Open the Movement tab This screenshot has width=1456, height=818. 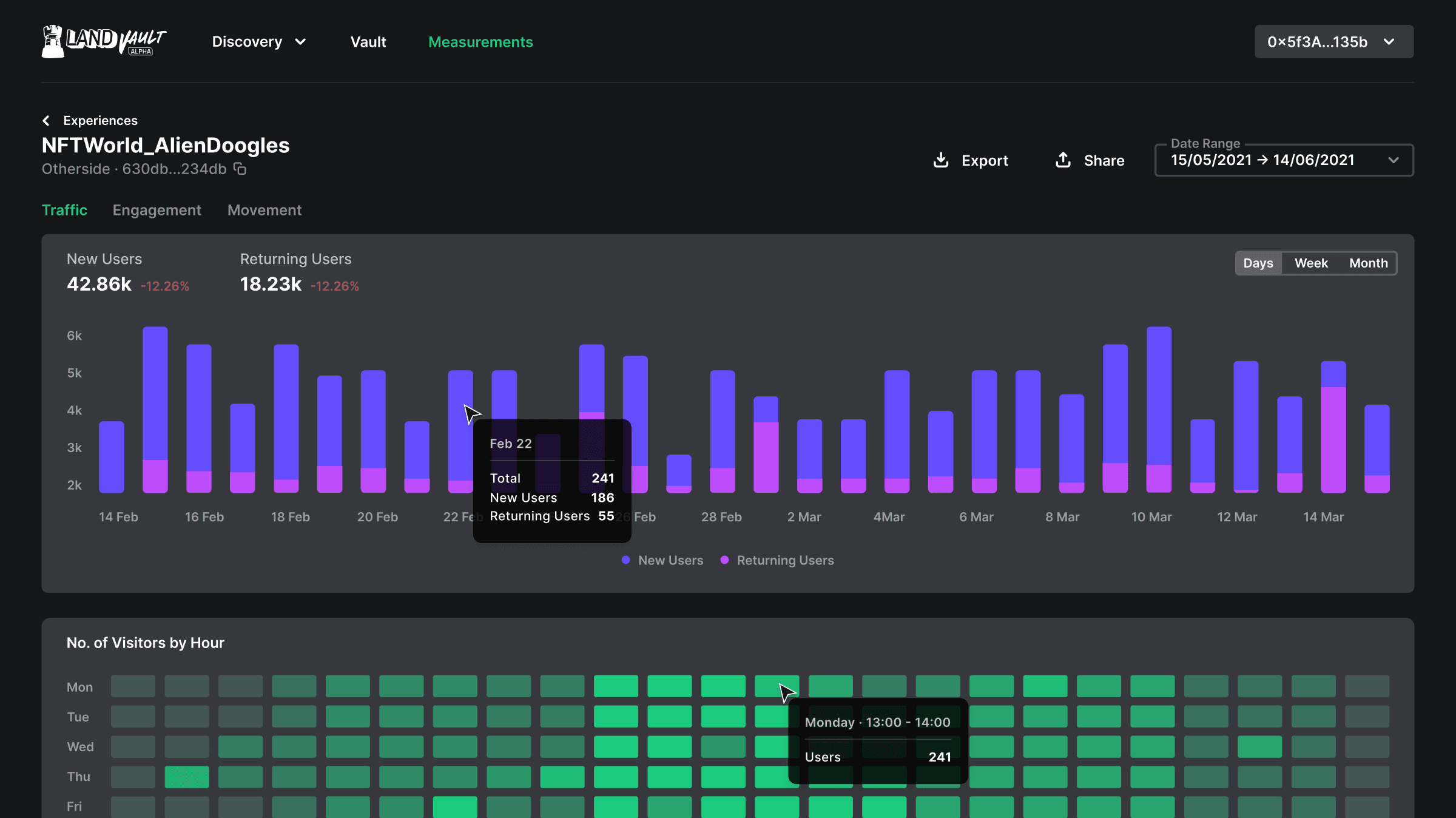pos(264,210)
